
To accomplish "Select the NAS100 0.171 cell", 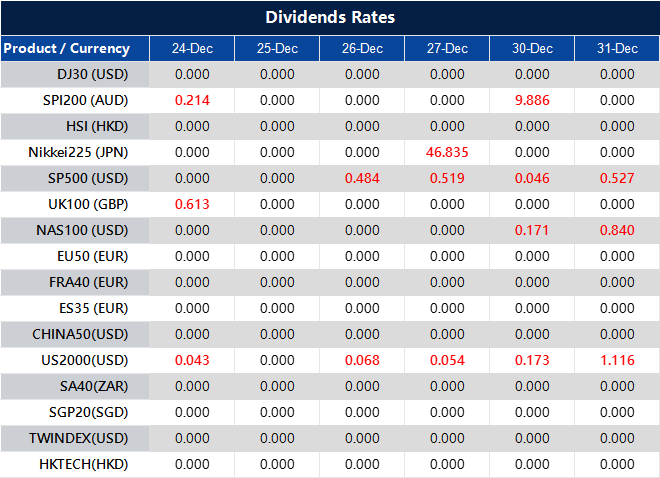I will (x=532, y=230).
